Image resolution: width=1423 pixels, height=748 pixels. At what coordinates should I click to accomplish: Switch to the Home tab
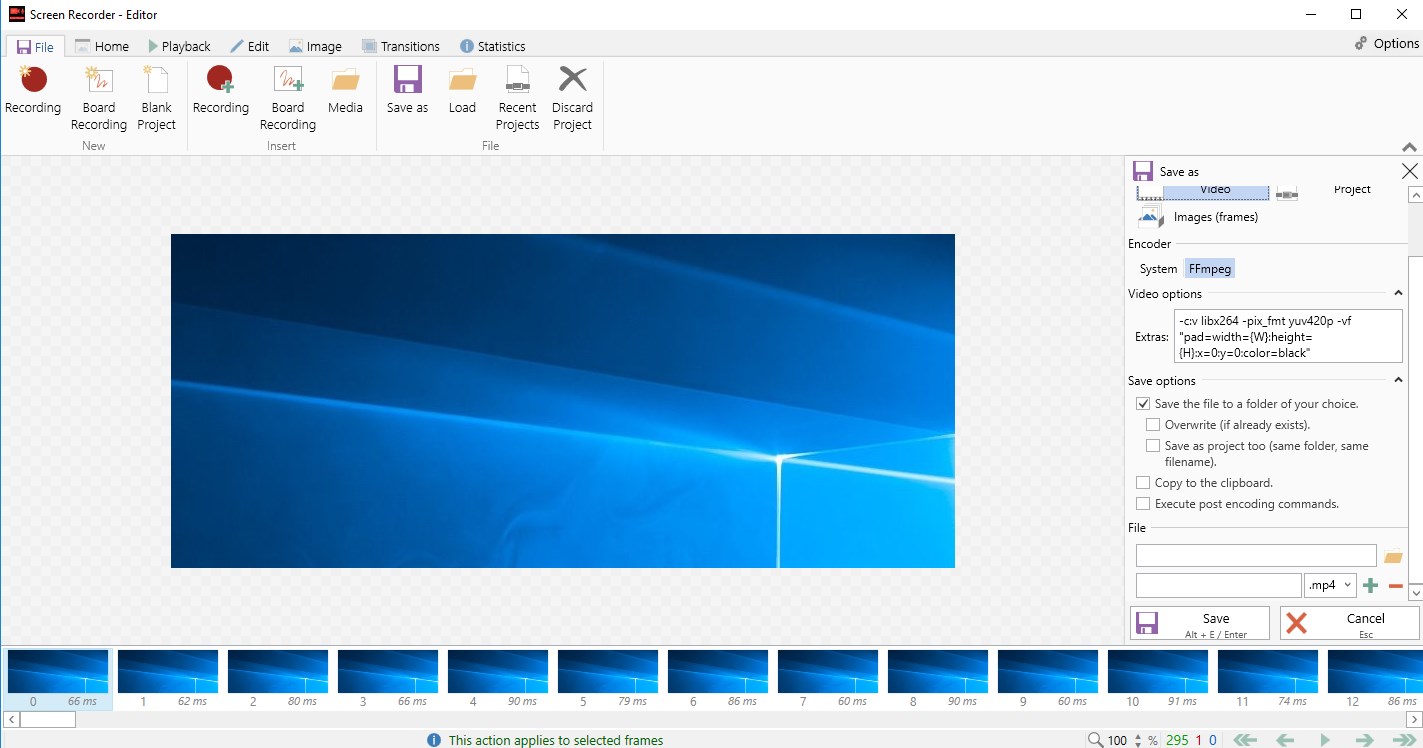[101, 46]
